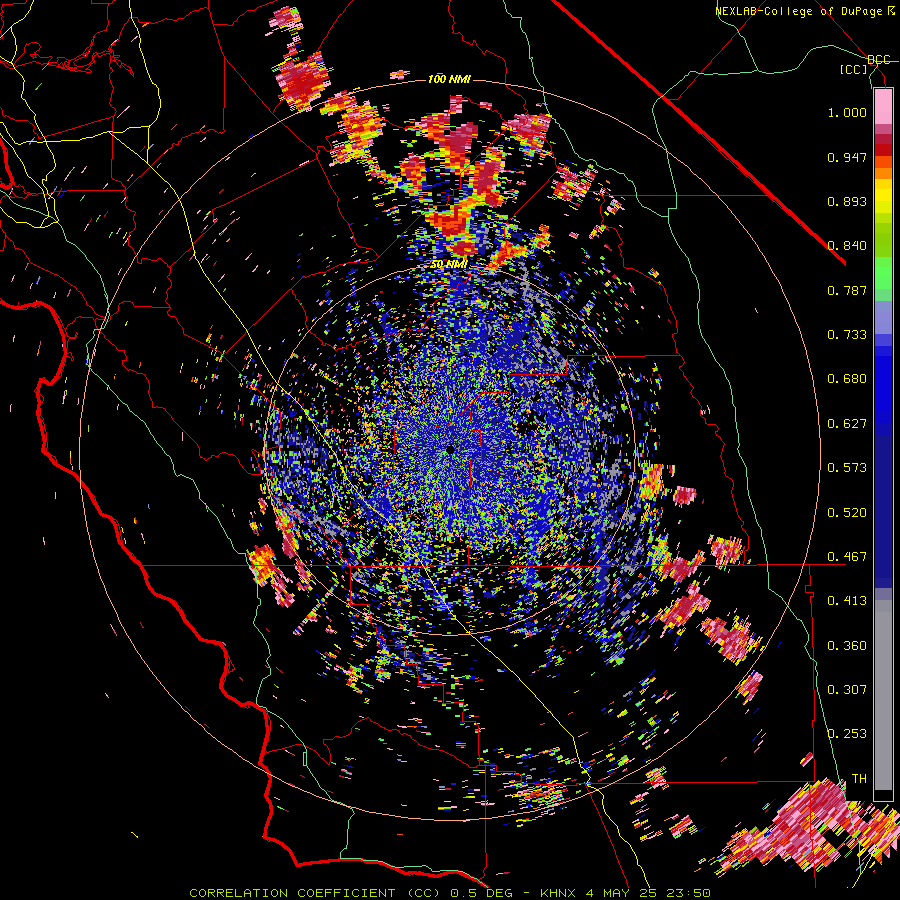
Task: Click the 0.787 color scale value
Action: tap(847, 290)
